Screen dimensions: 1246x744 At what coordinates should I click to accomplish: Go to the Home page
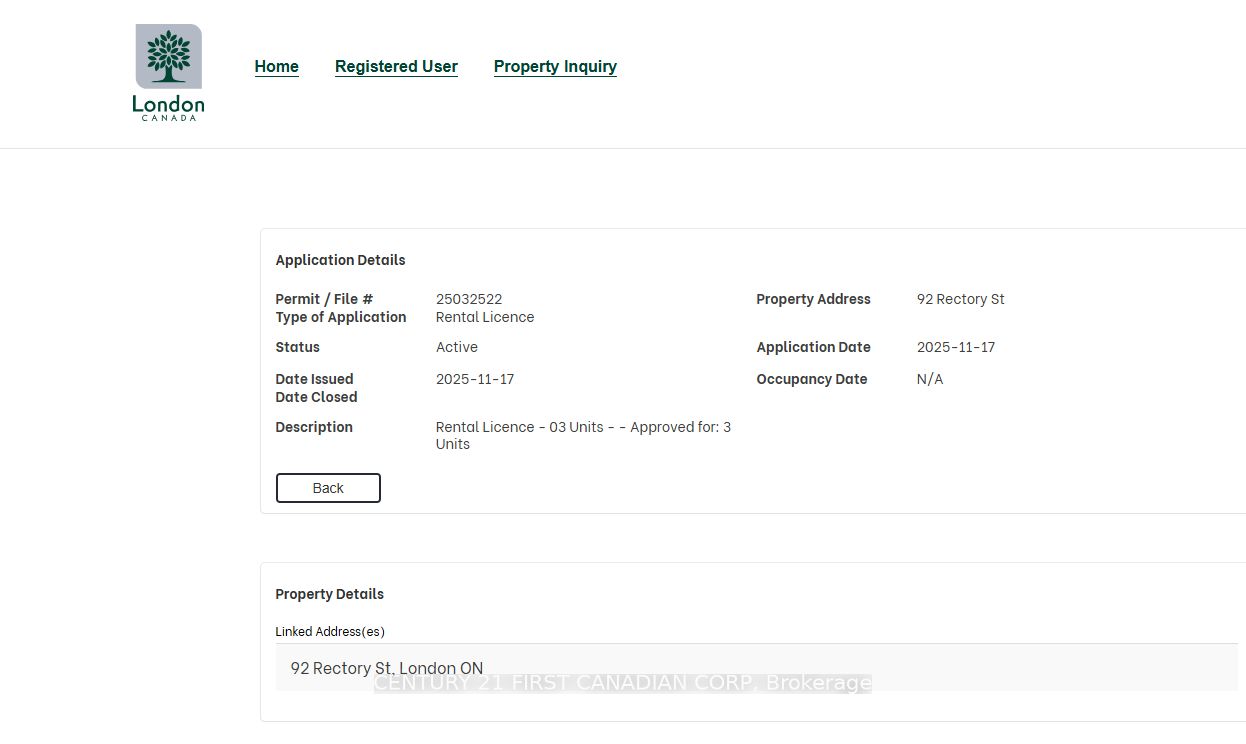tap(276, 67)
